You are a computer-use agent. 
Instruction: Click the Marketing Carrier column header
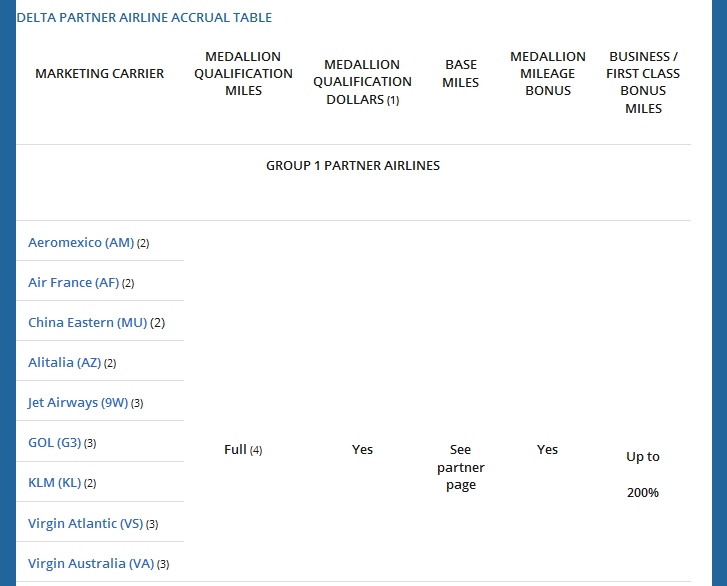click(x=100, y=73)
